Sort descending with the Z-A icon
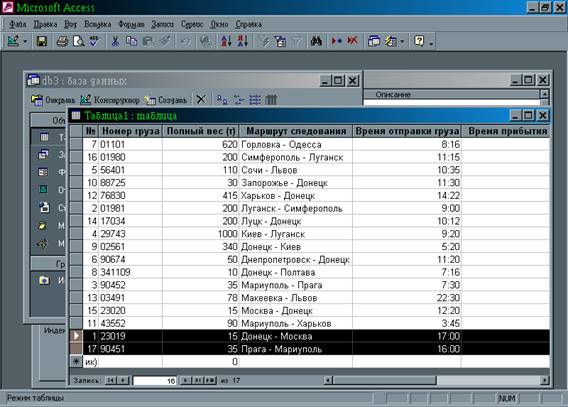The height and width of the screenshot is (407, 568). (x=242, y=41)
